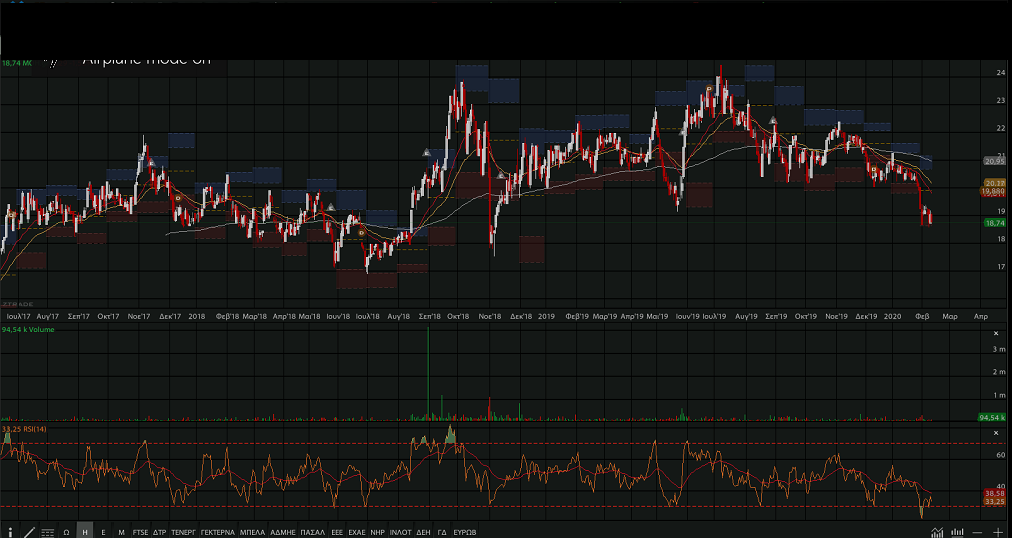Load the ΜΠΕΛΑ stock chart
The image size is (1012, 538).
click(x=251, y=533)
